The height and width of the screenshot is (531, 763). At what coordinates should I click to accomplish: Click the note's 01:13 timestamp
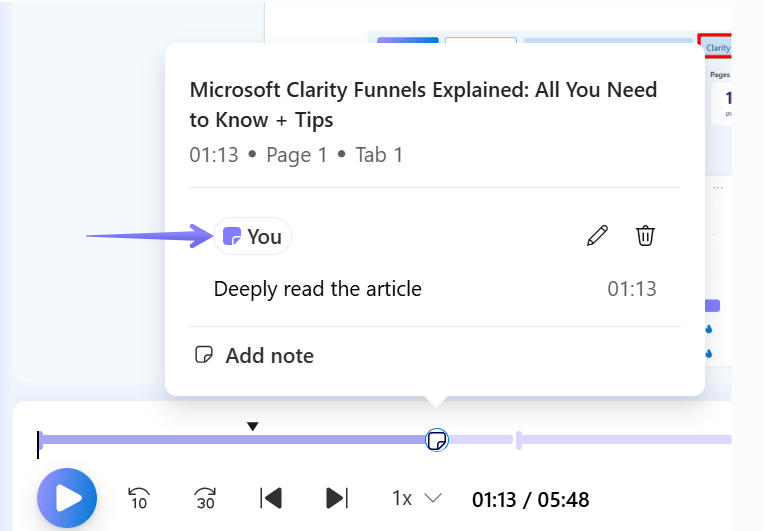tap(632, 289)
